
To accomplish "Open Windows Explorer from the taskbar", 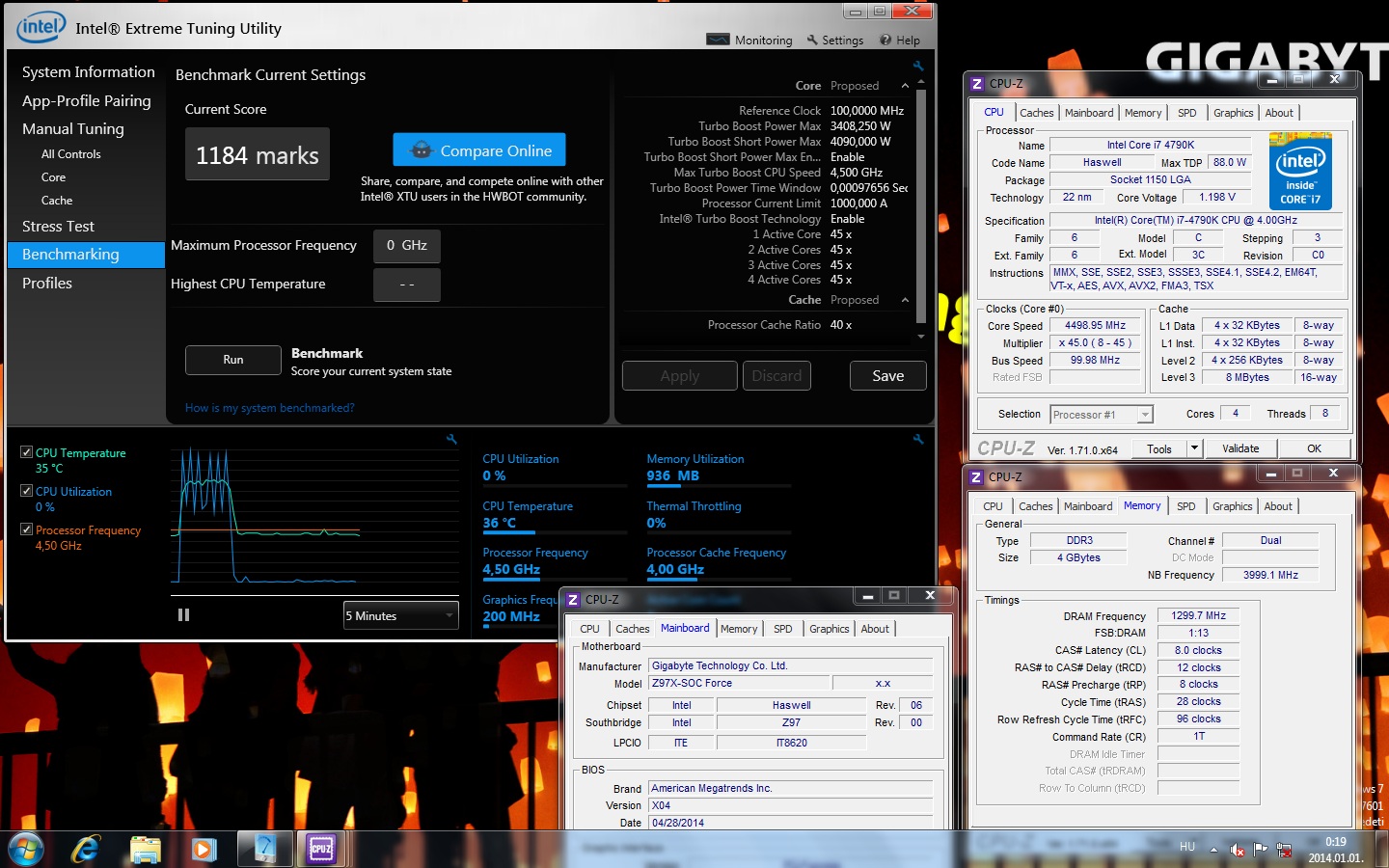I will click(x=145, y=850).
